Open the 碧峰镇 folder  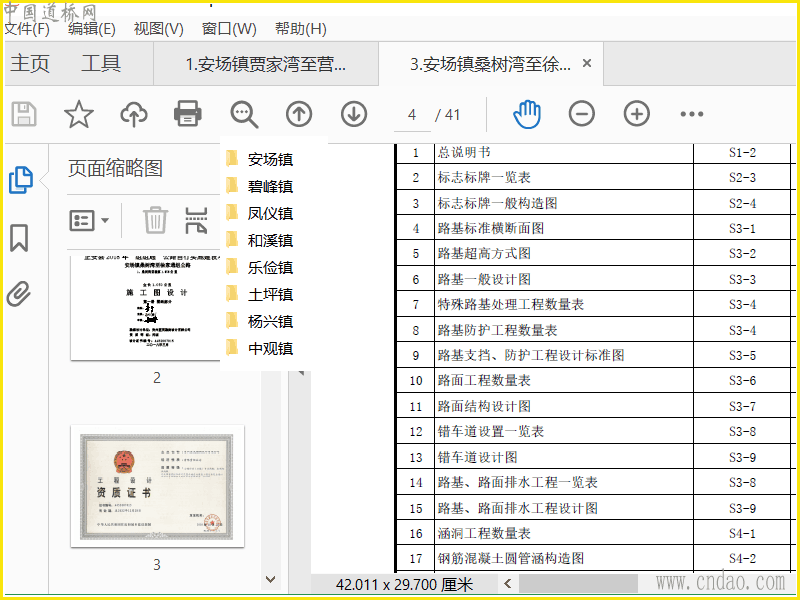tap(260, 186)
